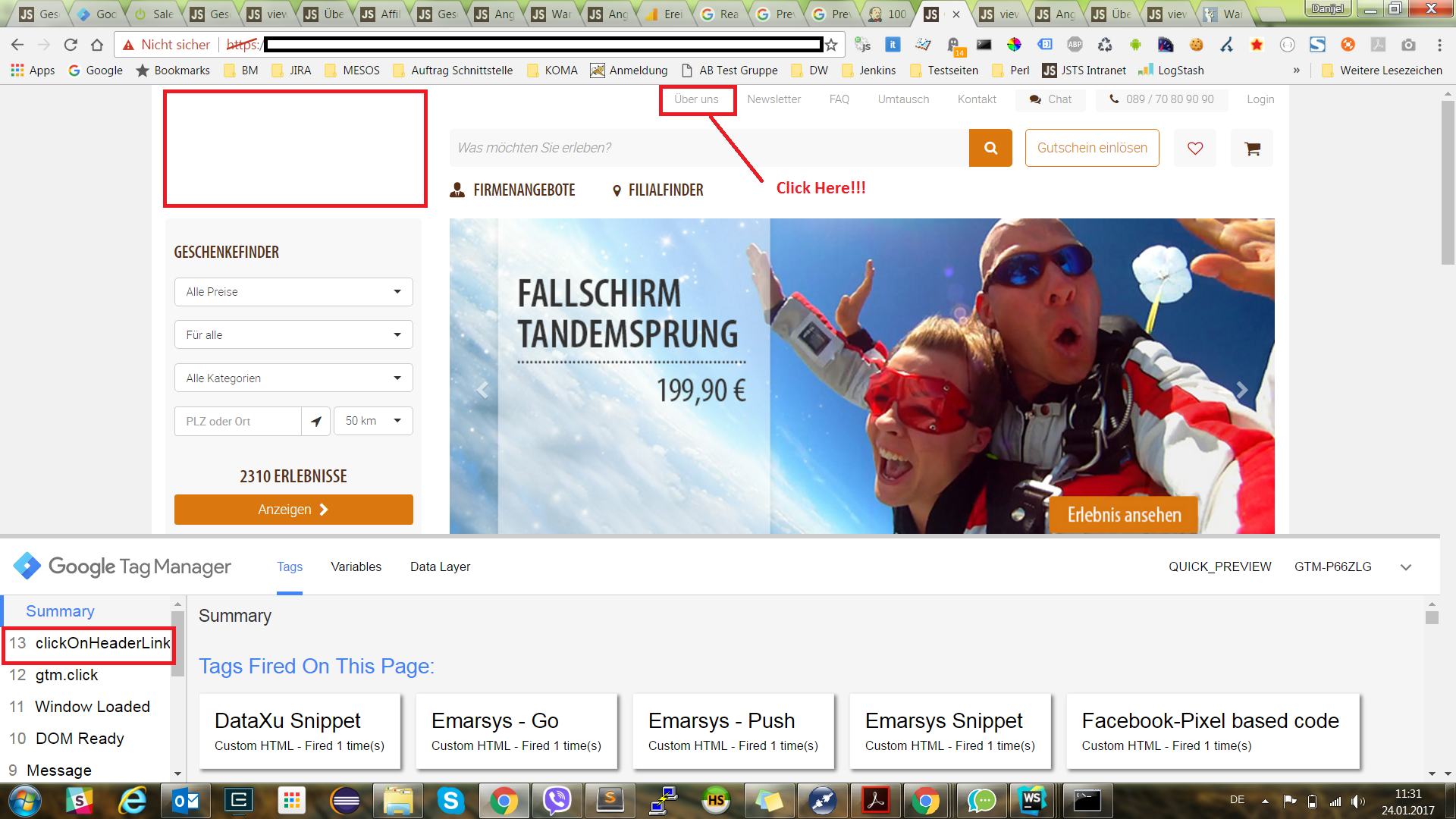Image resolution: width=1456 pixels, height=819 pixels.
Task: Bookmark this page with star icon
Action: click(x=832, y=45)
